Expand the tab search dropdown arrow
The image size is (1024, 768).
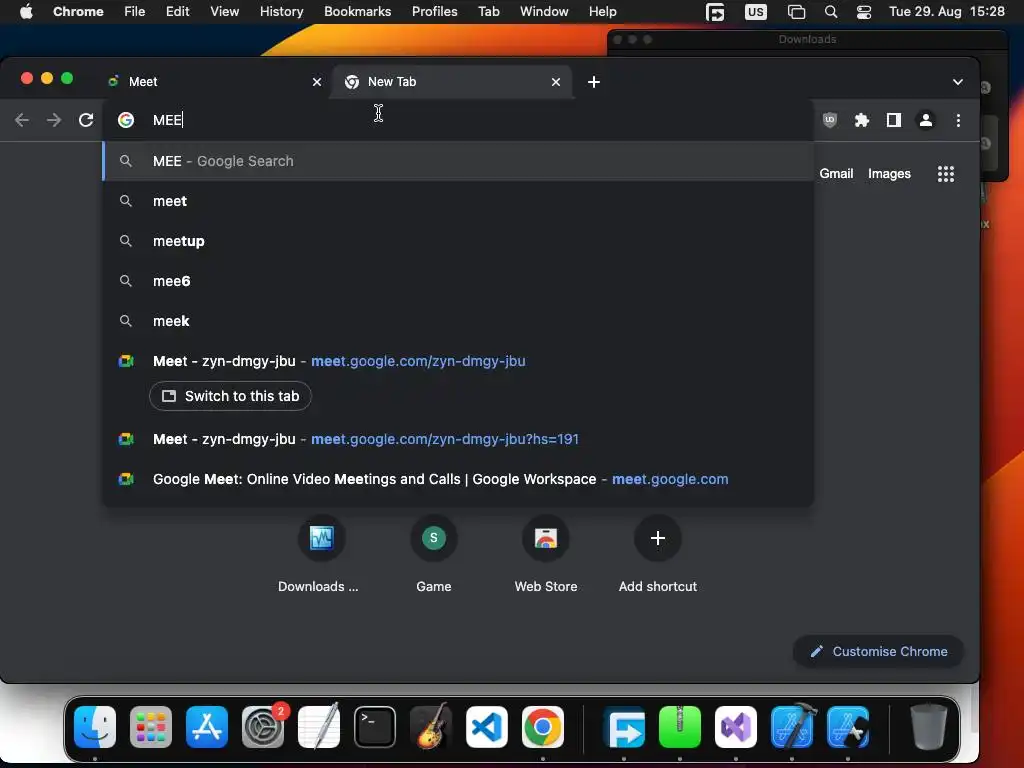pyautogui.click(x=957, y=82)
